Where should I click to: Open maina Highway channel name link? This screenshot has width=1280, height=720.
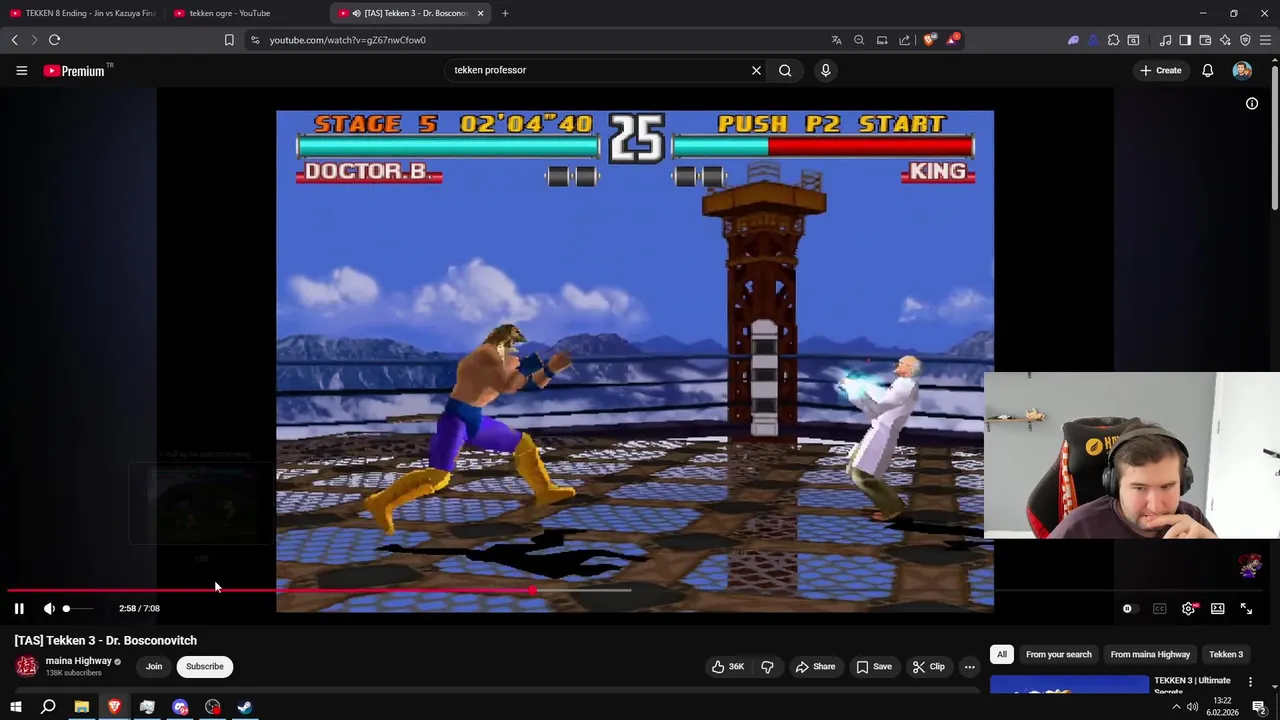(78, 661)
